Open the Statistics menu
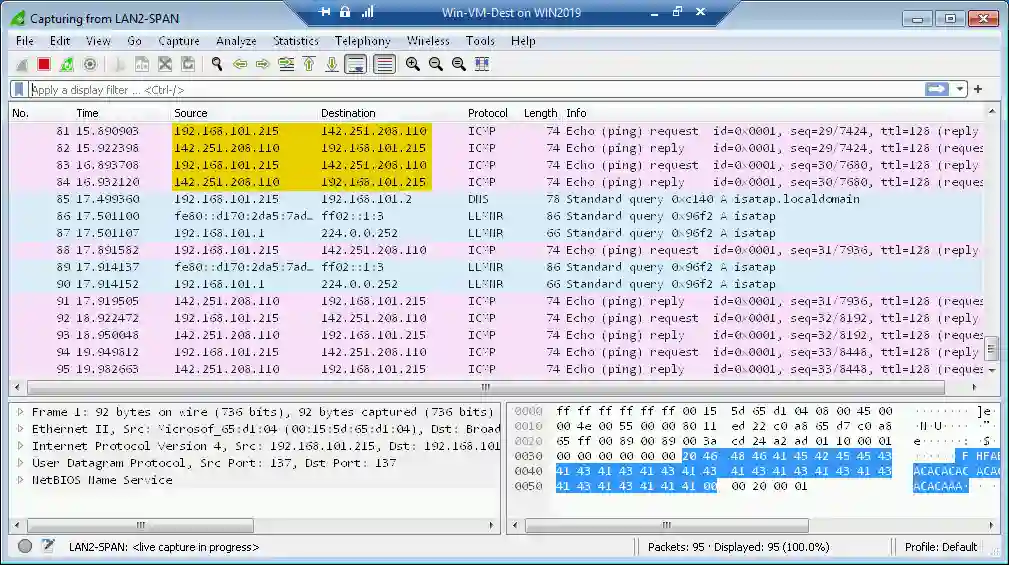 [295, 41]
